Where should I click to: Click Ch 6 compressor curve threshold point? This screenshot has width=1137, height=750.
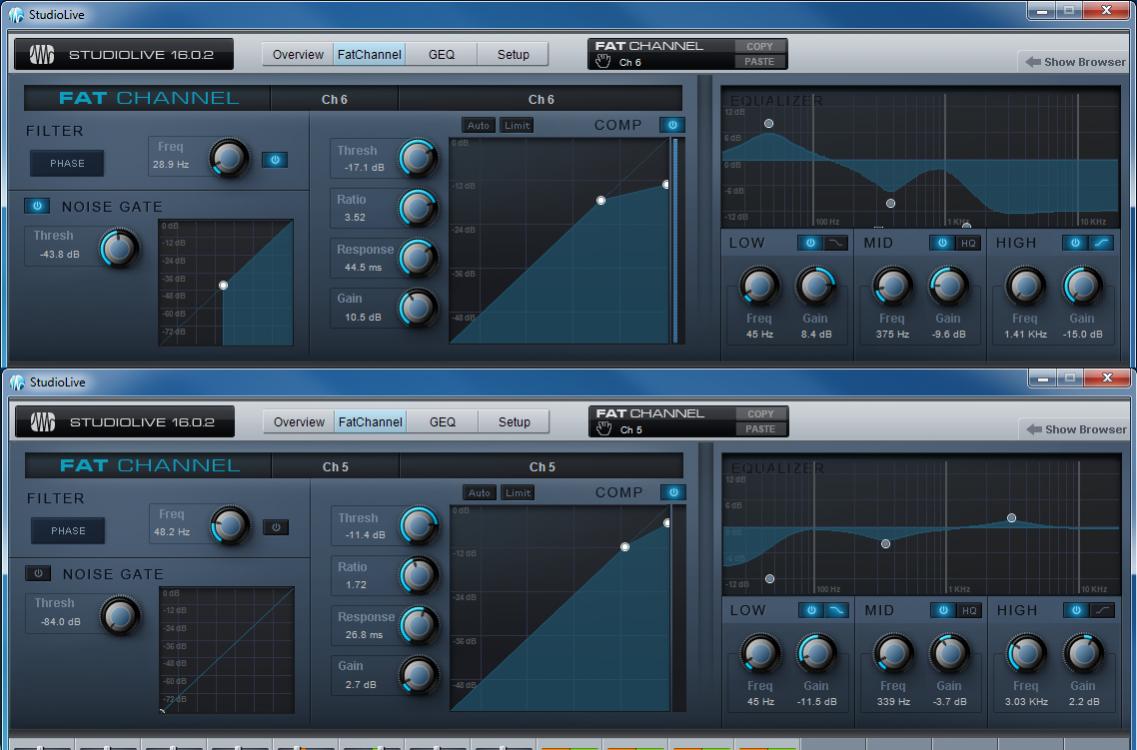click(x=600, y=200)
